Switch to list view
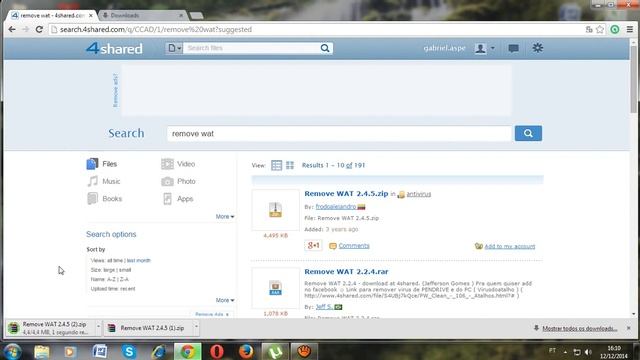 pos(276,165)
